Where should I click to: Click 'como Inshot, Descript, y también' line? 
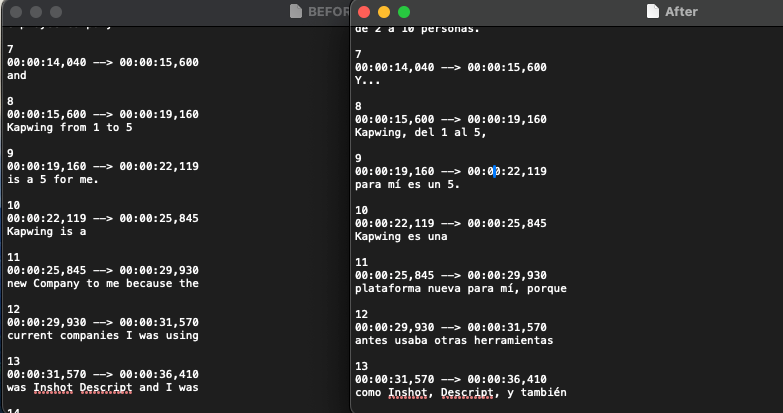pos(461,393)
